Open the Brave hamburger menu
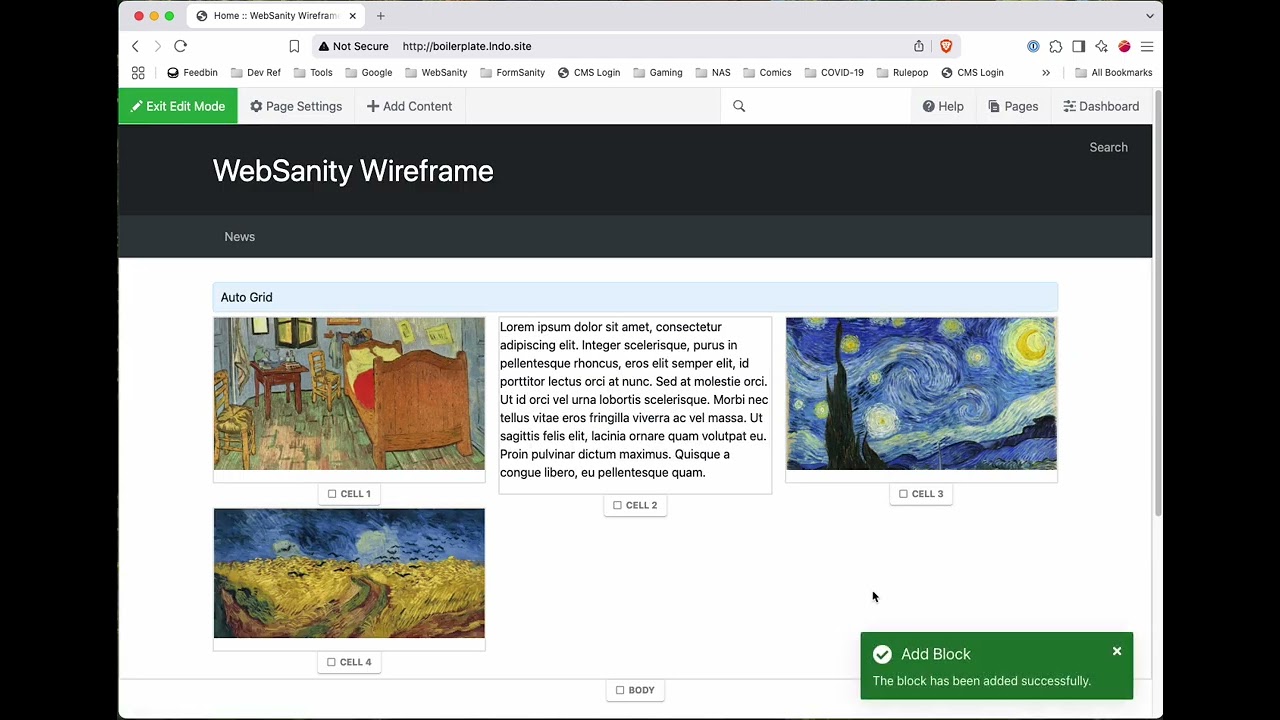Image resolution: width=1280 pixels, height=720 pixels. [x=1147, y=46]
